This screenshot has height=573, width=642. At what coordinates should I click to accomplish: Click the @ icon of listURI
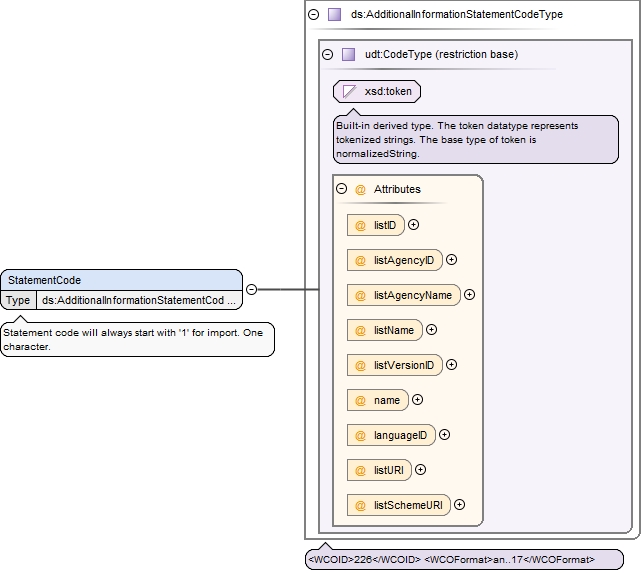click(360, 471)
